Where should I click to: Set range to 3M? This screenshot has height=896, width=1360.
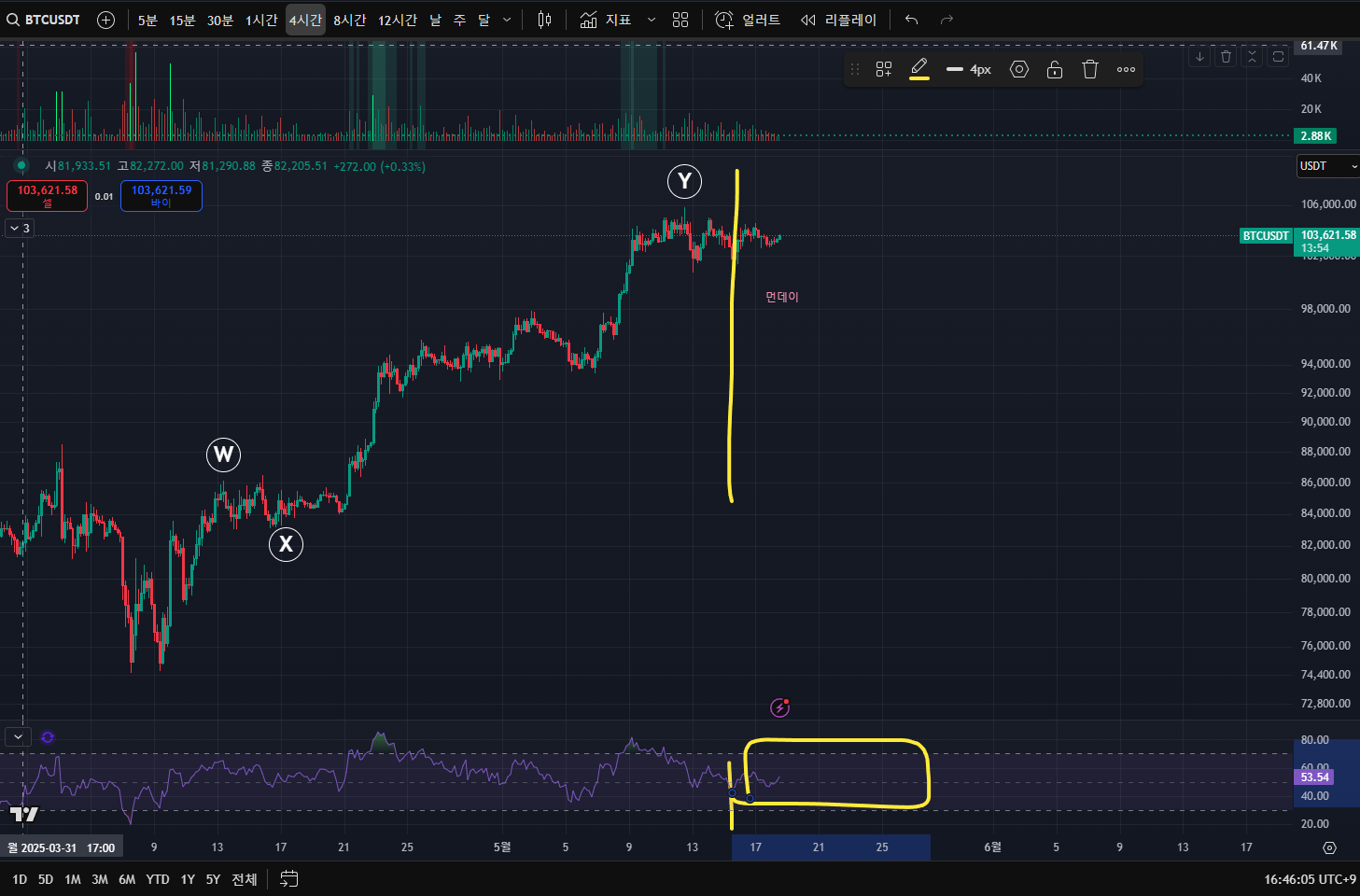(100, 879)
